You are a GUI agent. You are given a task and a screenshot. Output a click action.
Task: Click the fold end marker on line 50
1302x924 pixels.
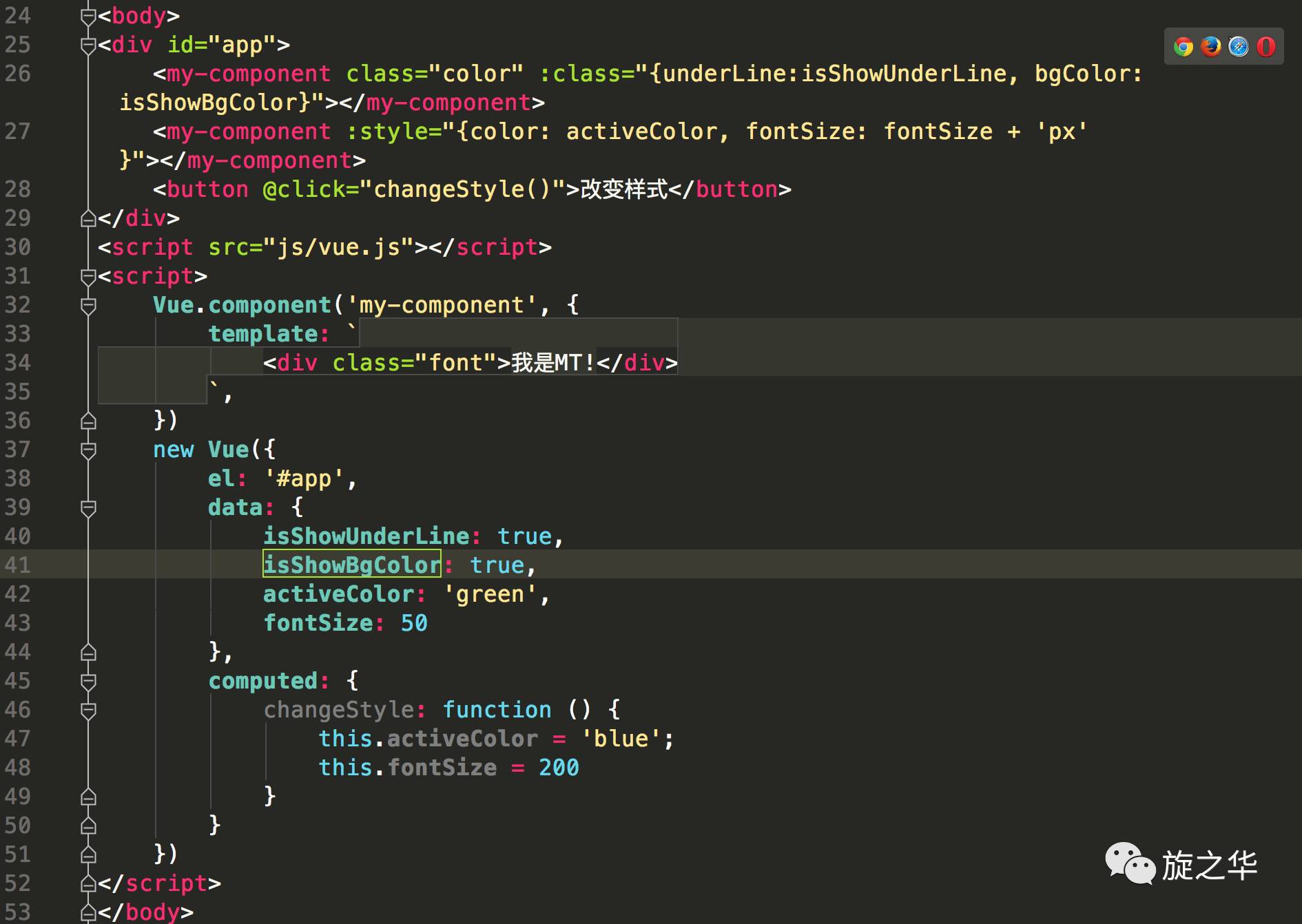click(88, 826)
